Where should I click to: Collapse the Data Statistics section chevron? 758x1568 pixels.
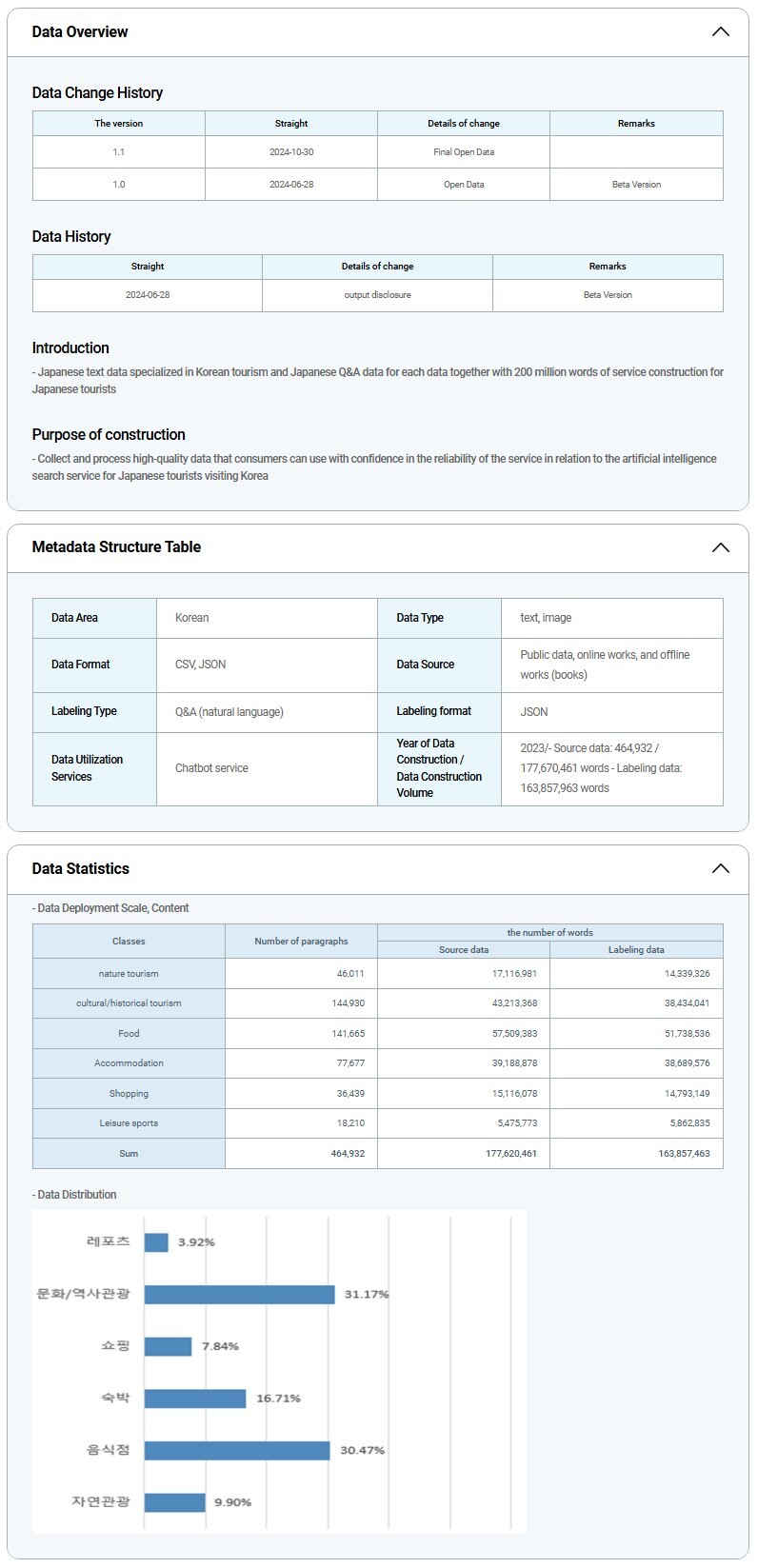[720, 868]
